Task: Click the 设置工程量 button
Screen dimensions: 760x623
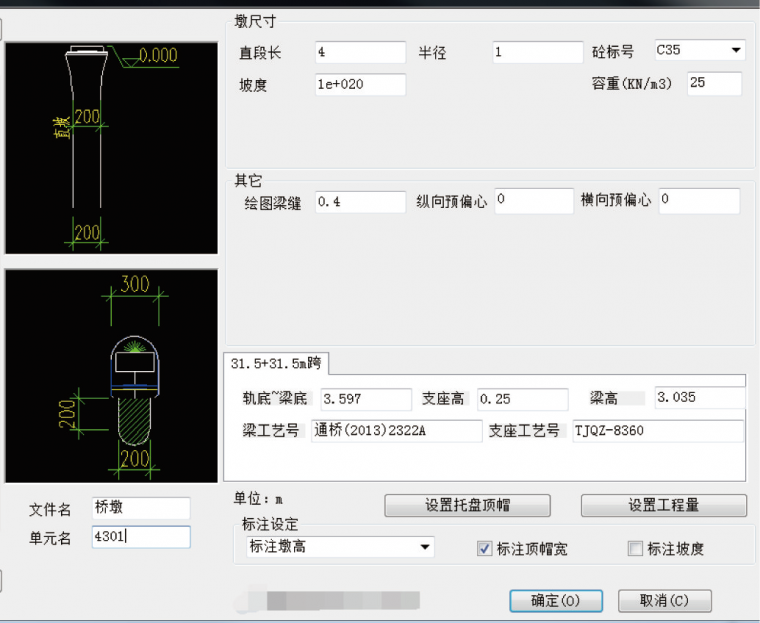Action: tap(663, 505)
